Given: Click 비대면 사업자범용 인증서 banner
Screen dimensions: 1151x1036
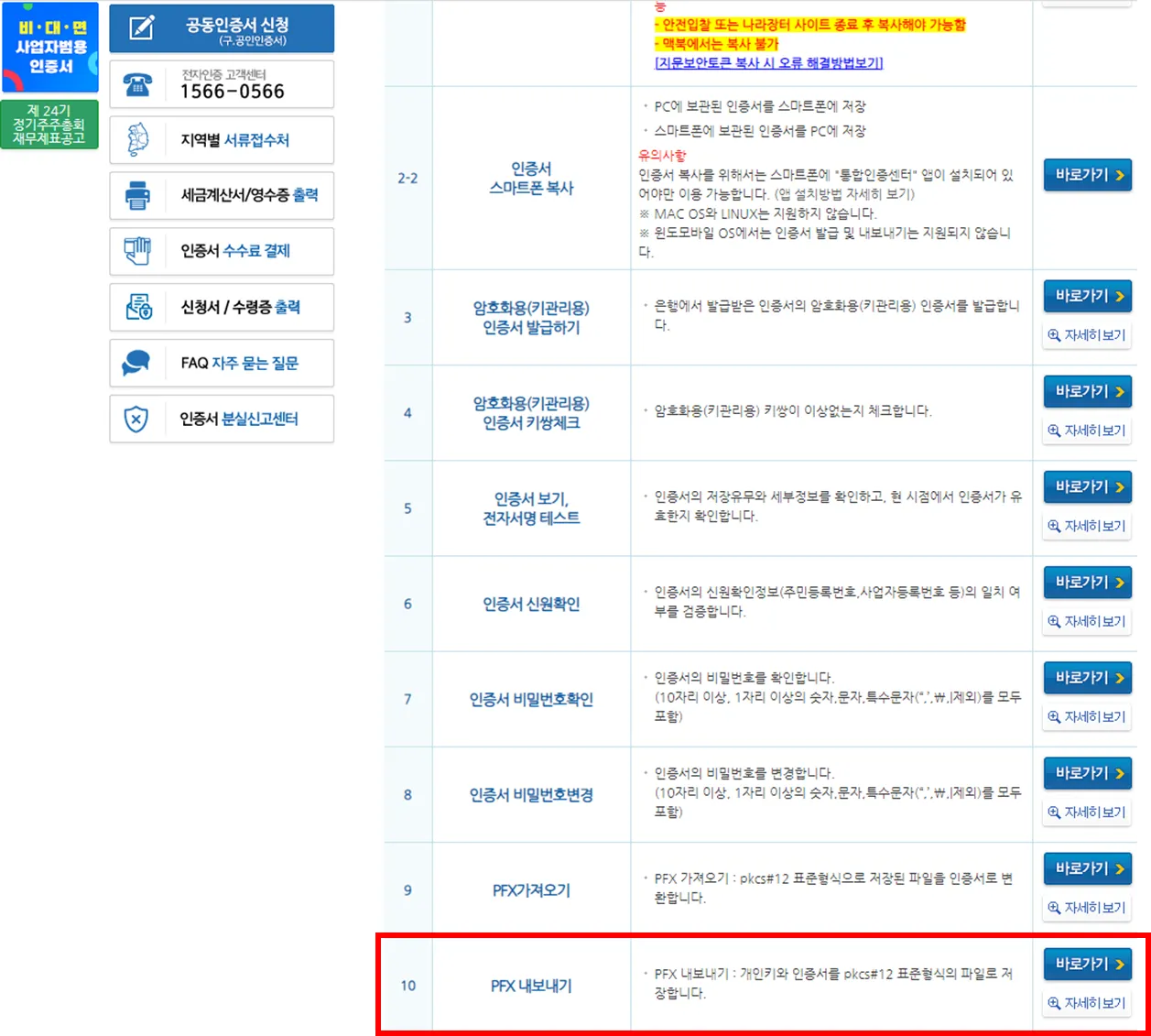Looking at the screenshot, I should (50, 47).
